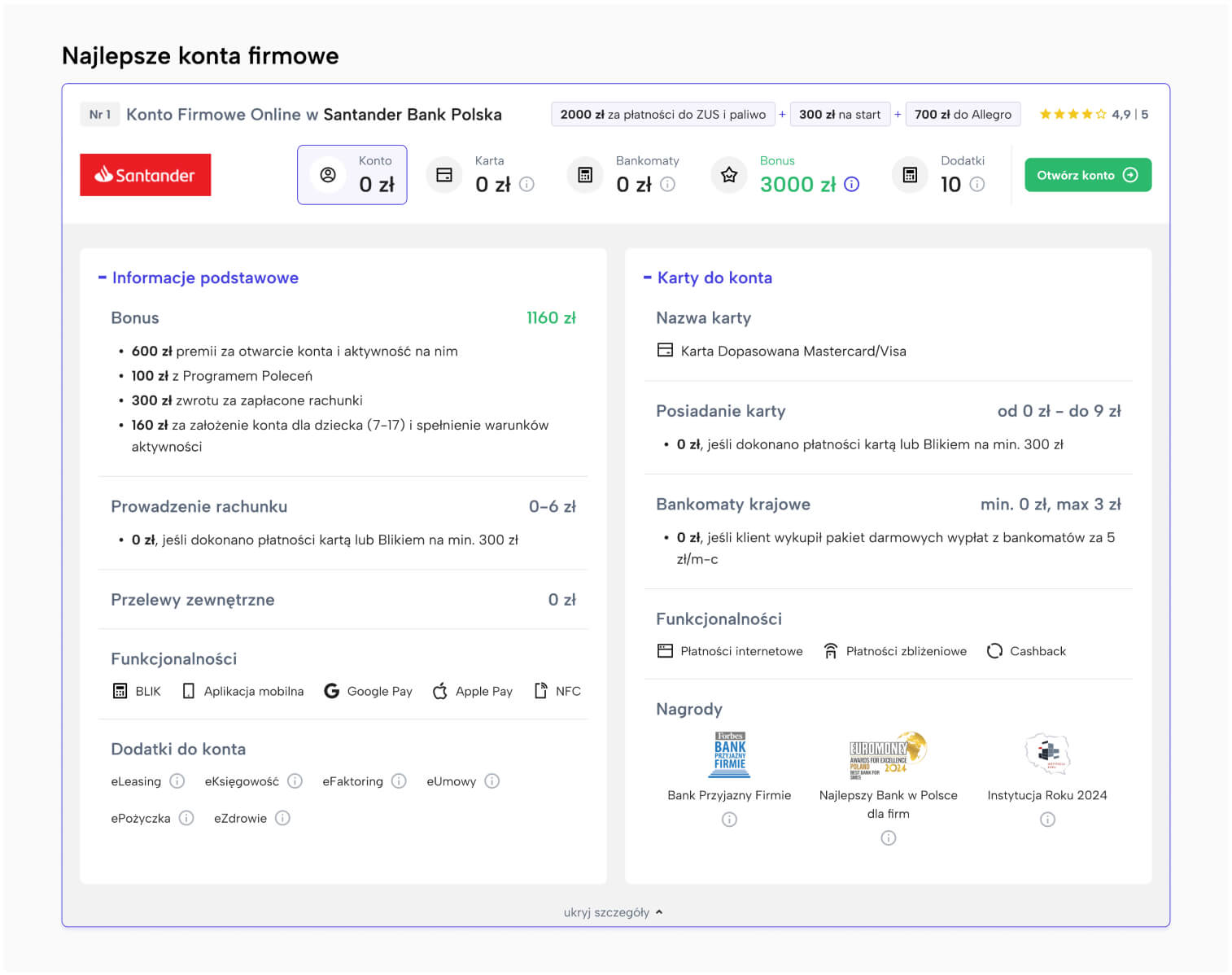Click the star rating 4,9

(1073, 115)
